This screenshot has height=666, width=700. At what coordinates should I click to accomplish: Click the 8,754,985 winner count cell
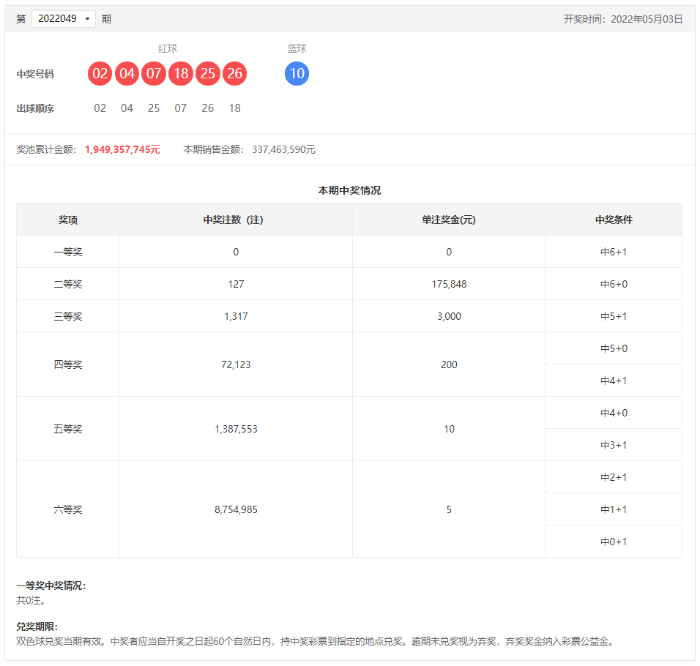tap(235, 509)
